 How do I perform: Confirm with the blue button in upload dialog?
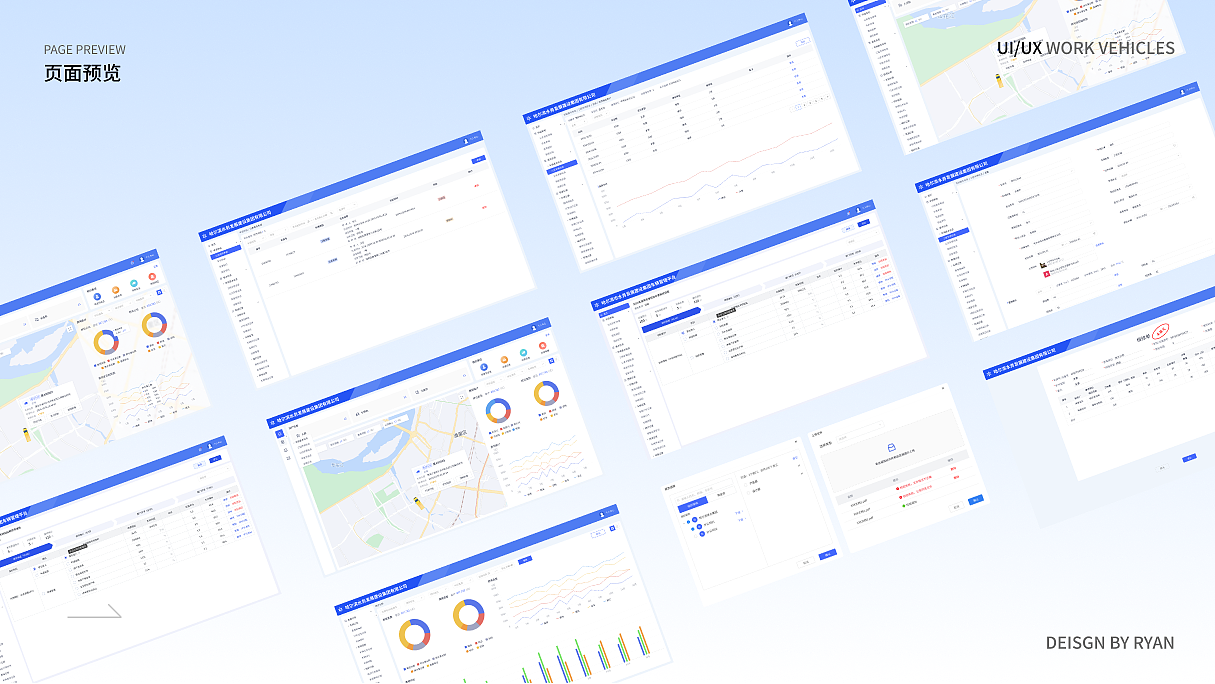tap(976, 500)
